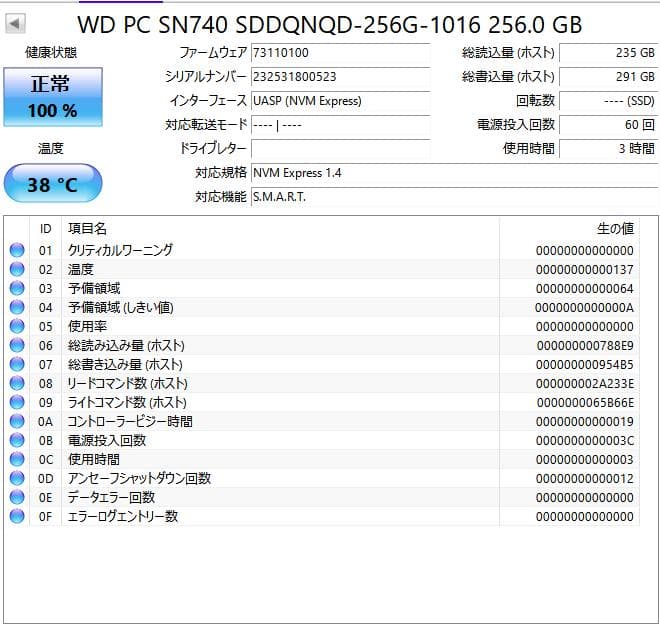The image size is (660, 627).
Task: Click the status orb for 08 リードコマンド数
Action: coord(17,383)
